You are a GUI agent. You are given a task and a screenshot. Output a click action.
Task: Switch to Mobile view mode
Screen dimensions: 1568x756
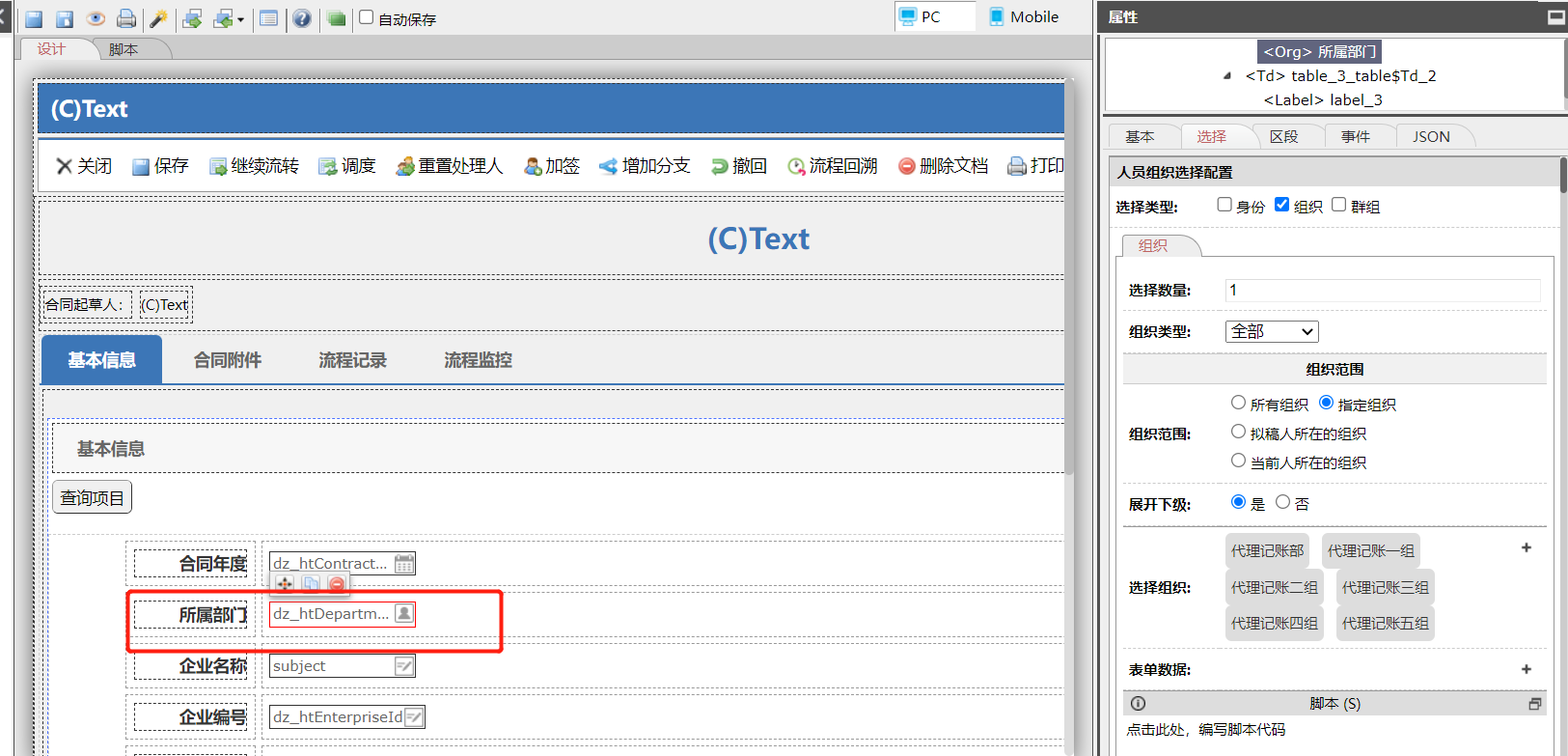pos(1025,16)
